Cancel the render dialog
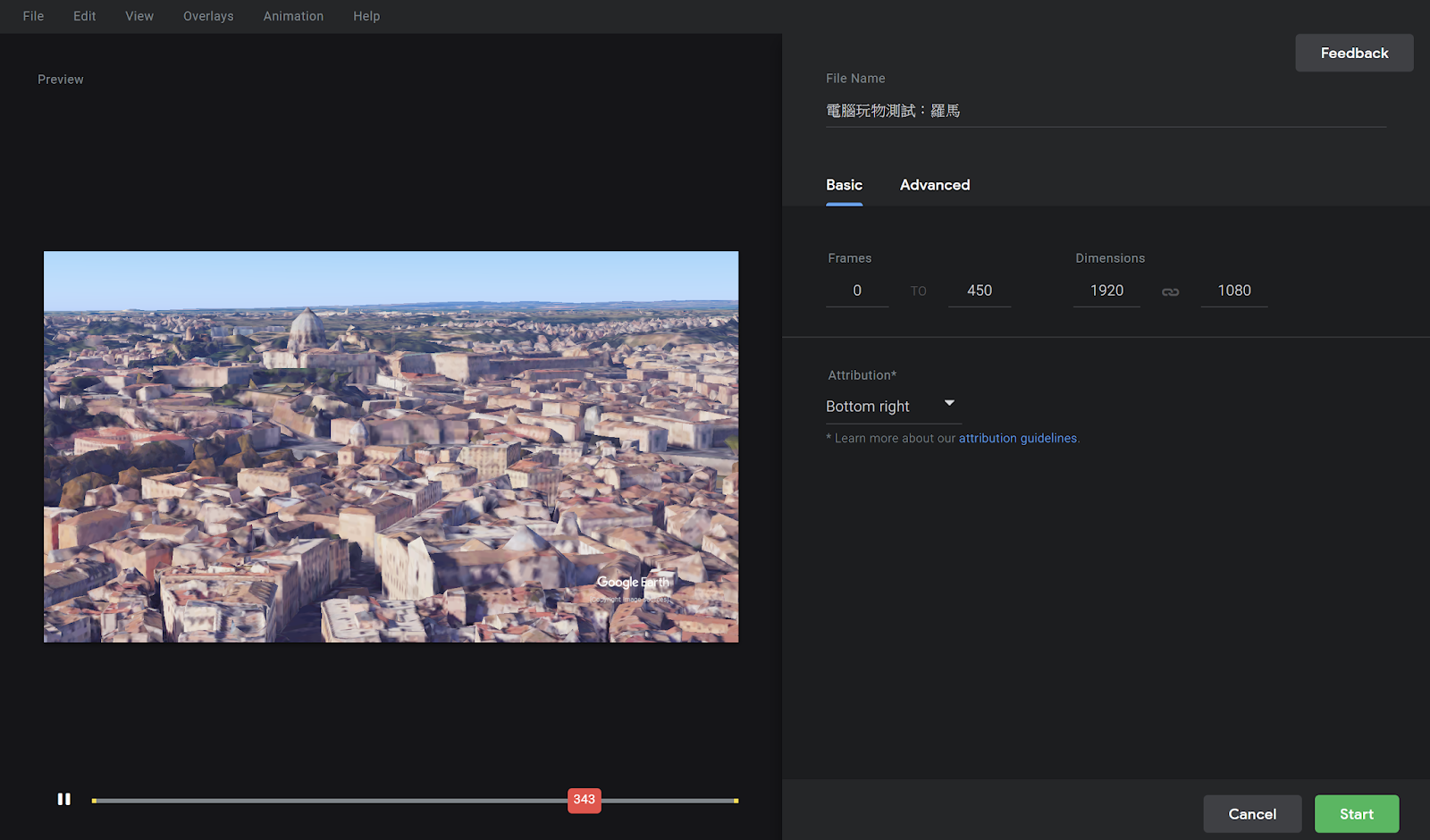Viewport: 1430px width, 840px height. (x=1252, y=813)
